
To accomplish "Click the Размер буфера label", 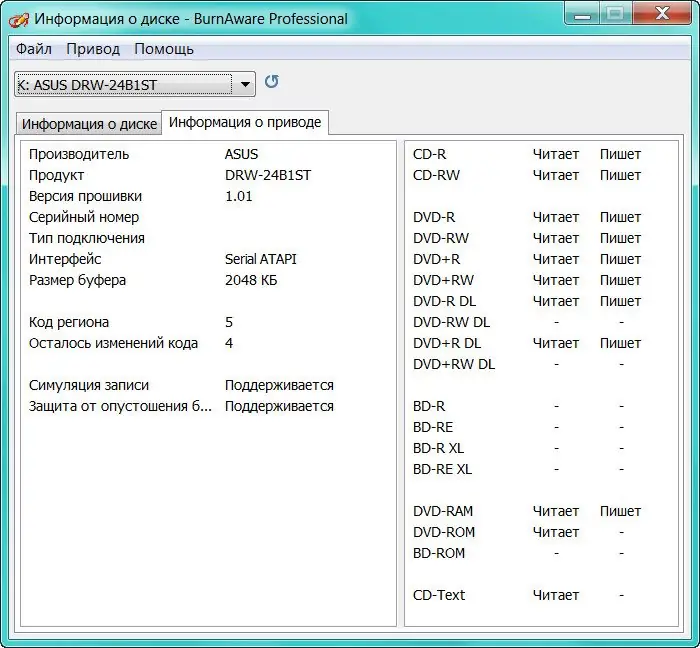I will click(77, 280).
